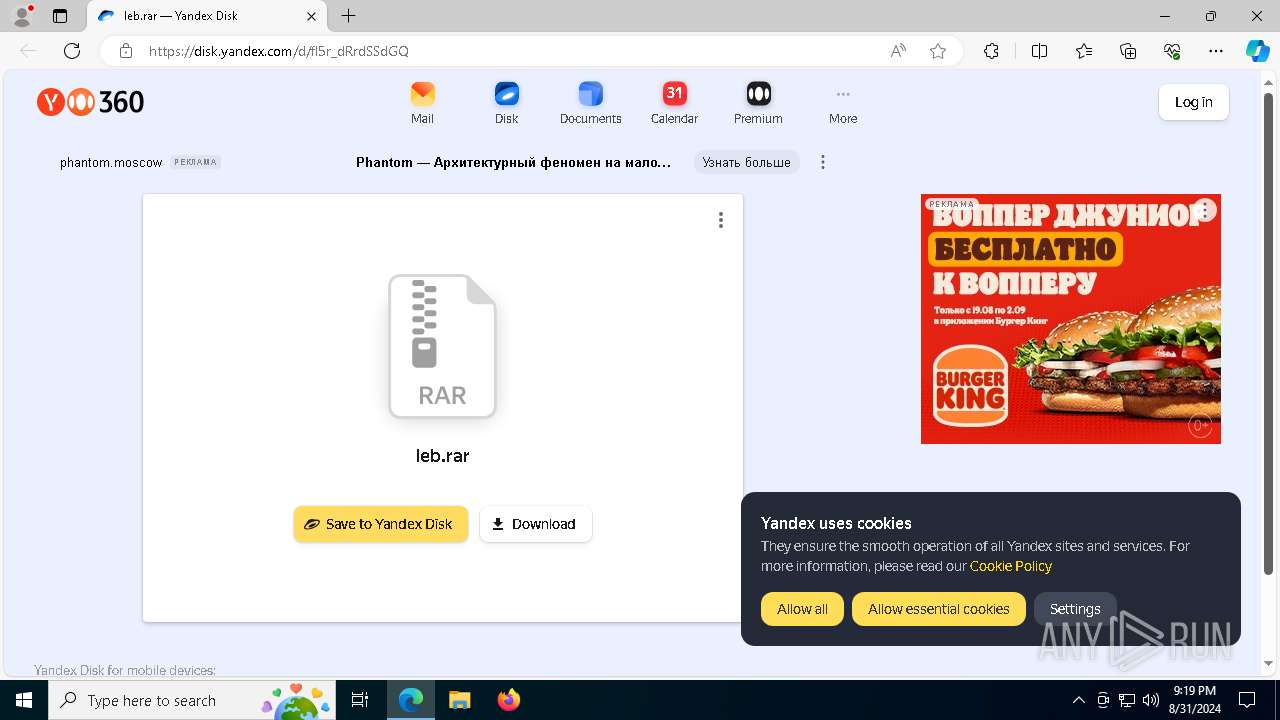Open the browser profile icon
The width and height of the screenshot is (1280, 720).
click(x=22, y=16)
